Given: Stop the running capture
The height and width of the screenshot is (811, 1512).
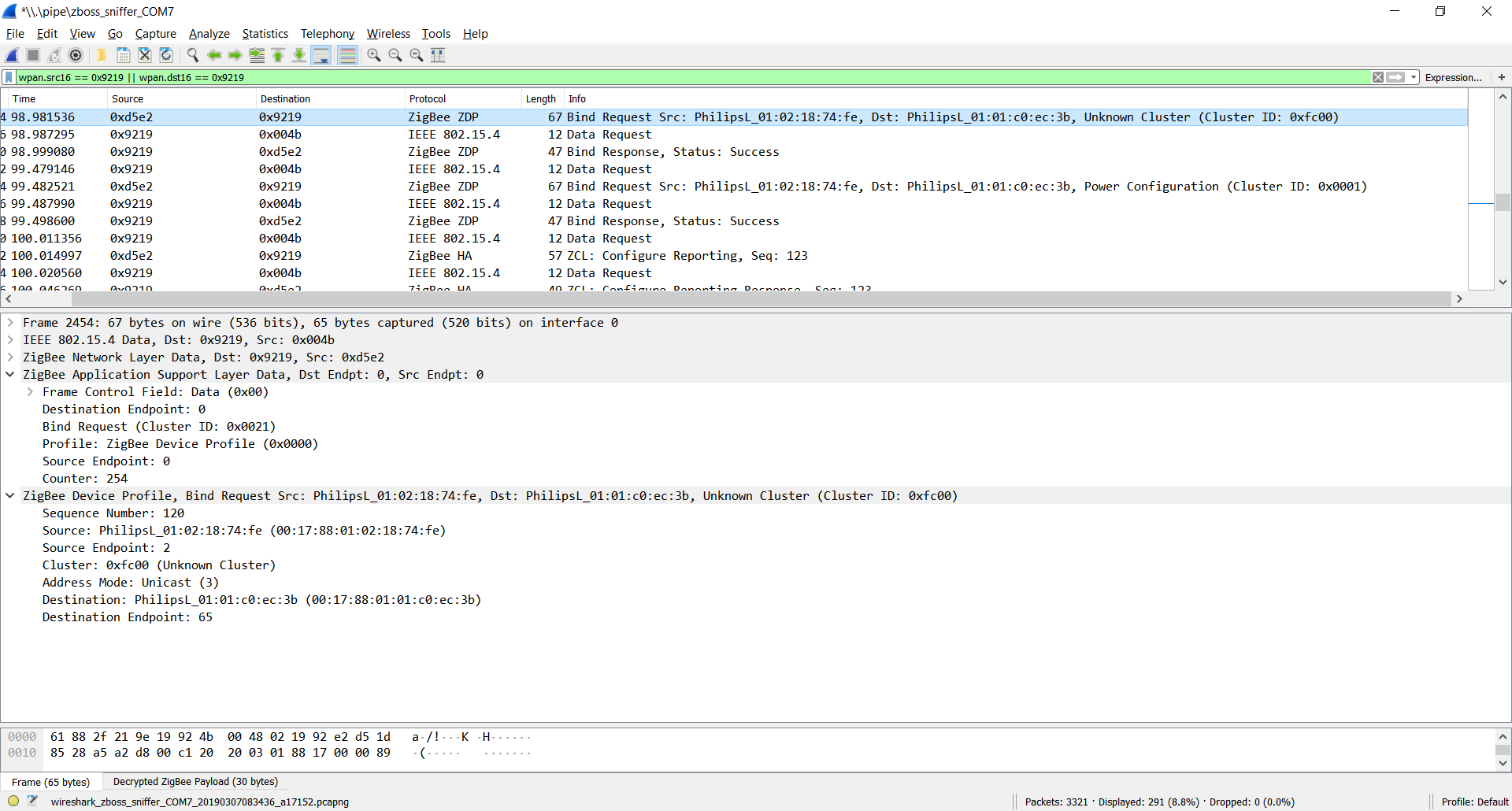Looking at the screenshot, I should (33, 55).
